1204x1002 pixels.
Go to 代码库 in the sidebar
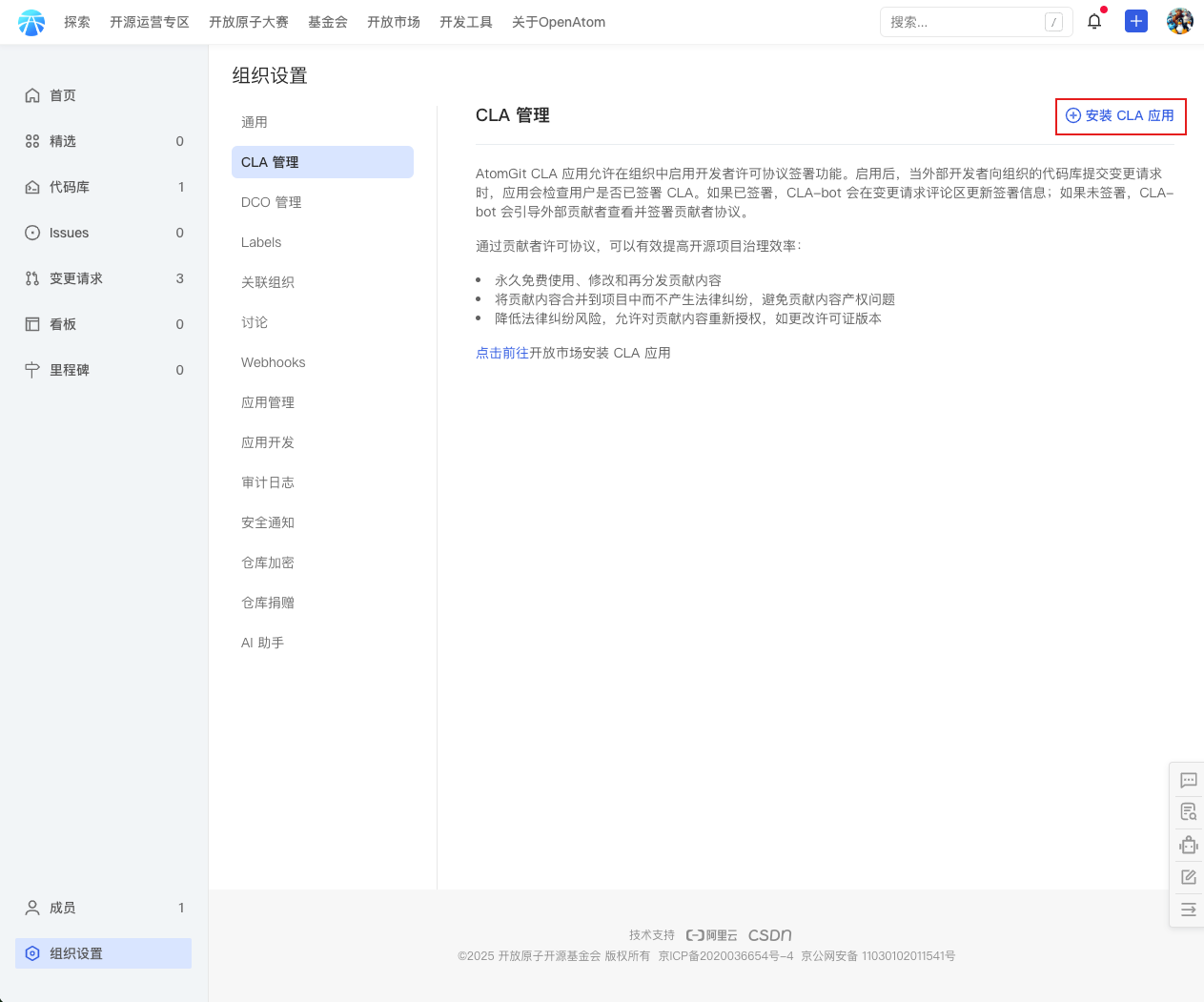[70, 187]
